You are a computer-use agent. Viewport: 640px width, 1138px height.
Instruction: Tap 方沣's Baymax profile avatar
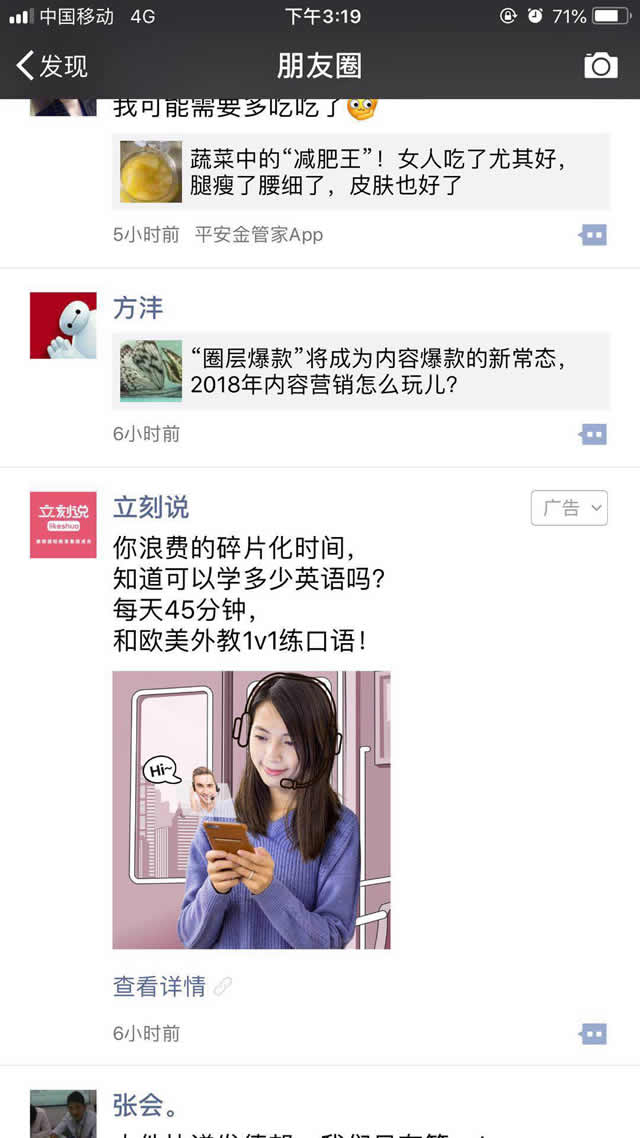coord(63,325)
